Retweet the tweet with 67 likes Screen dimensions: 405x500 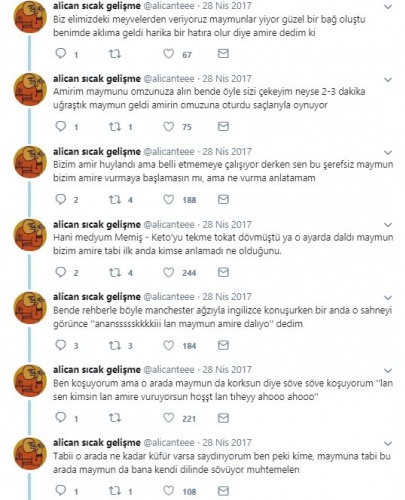coord(115,54)
